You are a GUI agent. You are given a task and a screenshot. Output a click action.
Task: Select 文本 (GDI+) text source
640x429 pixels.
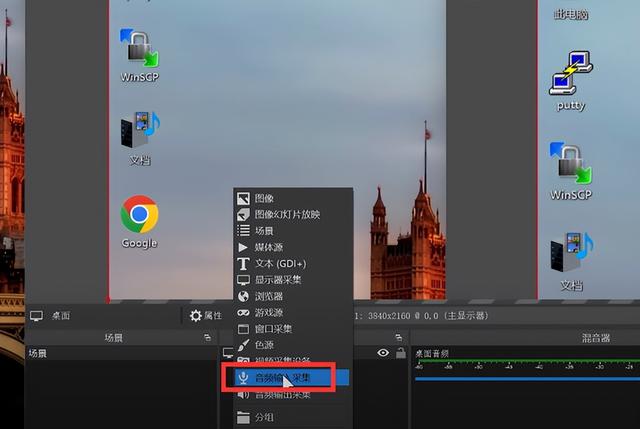(293, 264)
